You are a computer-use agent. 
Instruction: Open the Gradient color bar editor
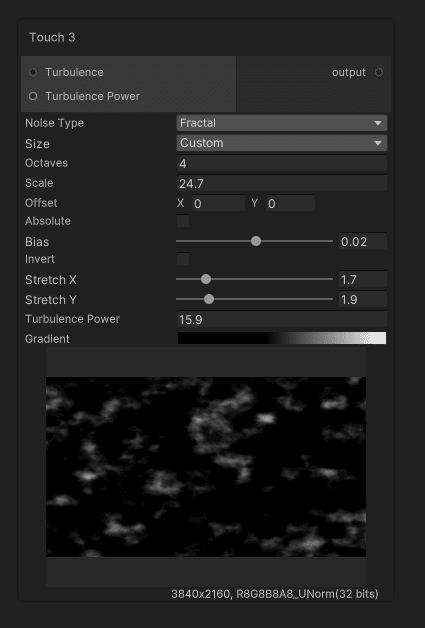[282, 338]
